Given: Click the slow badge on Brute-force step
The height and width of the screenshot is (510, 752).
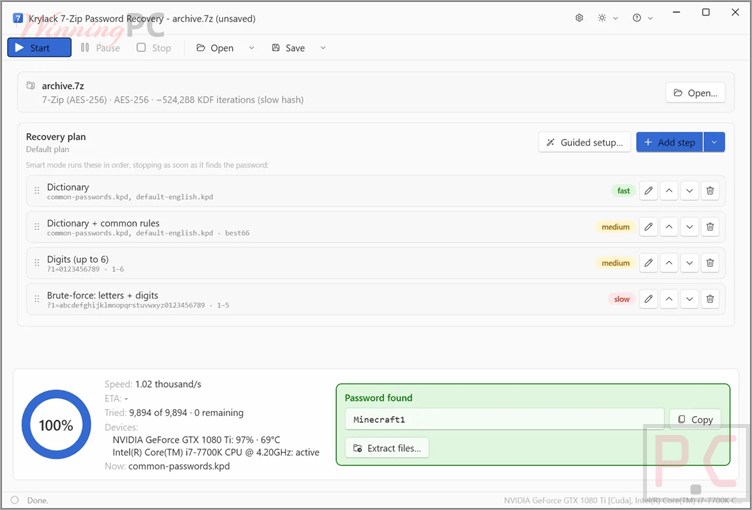Looking at the screenshot, I should [x=622, y=299].
